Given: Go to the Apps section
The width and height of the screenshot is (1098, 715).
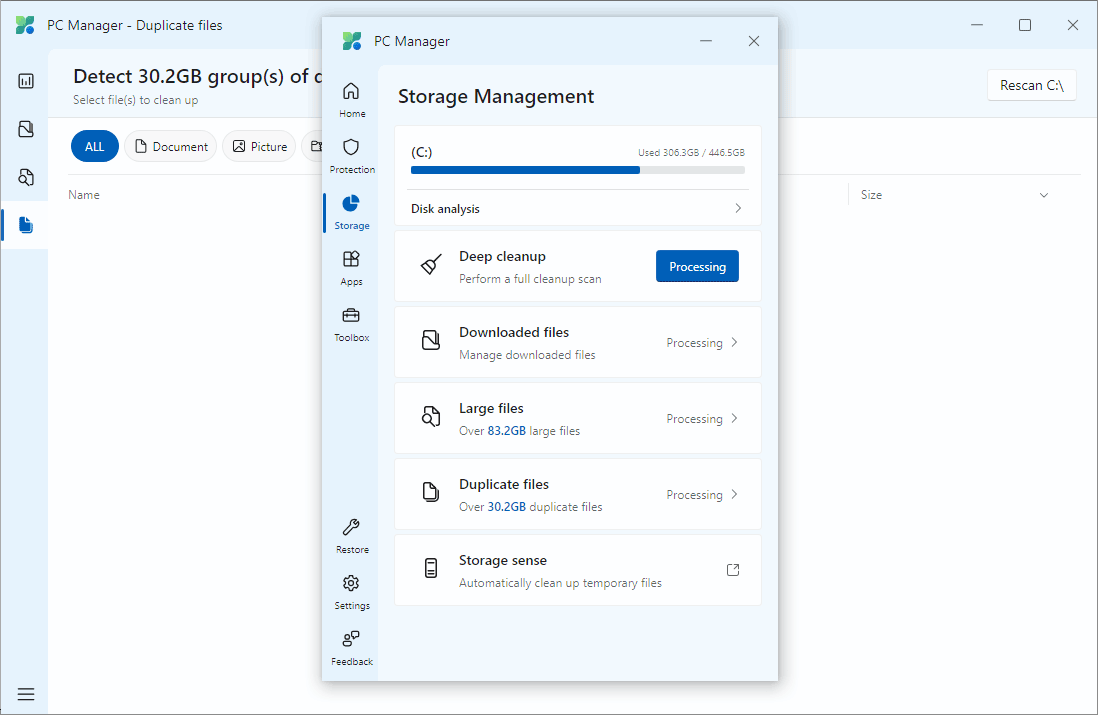Looking at the screenshot, I should click(x=352, y=268).
